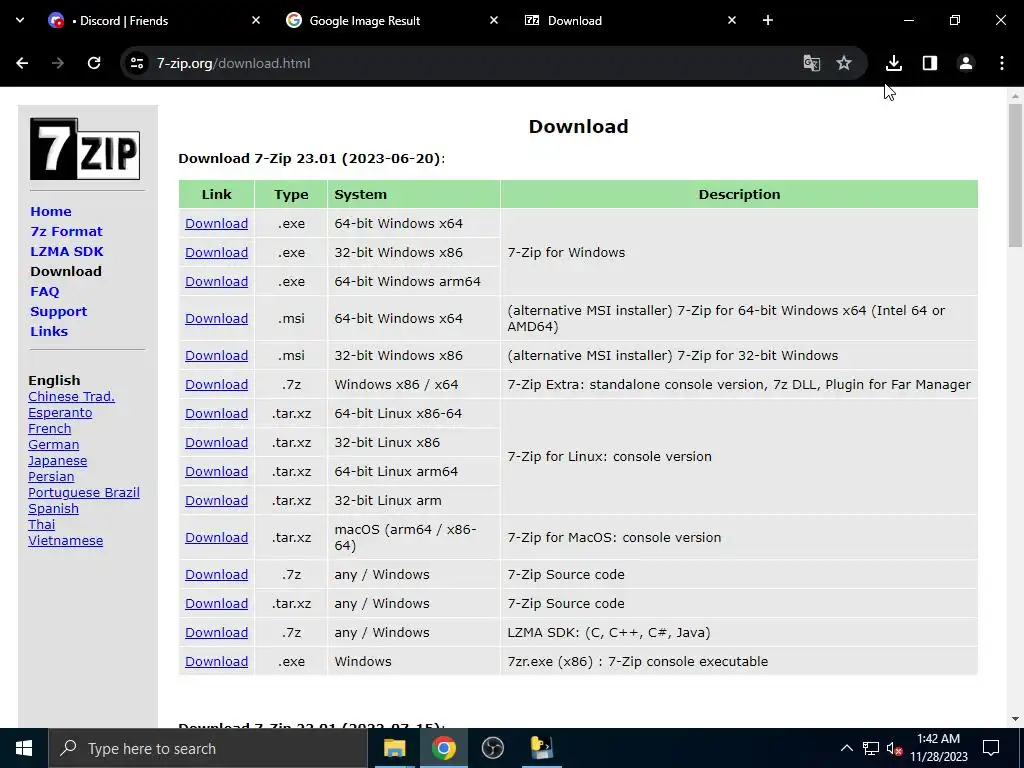Click scrollbar down arrow
Viewport: 1024px width, 768px height.
click(x=1014, y=719)
